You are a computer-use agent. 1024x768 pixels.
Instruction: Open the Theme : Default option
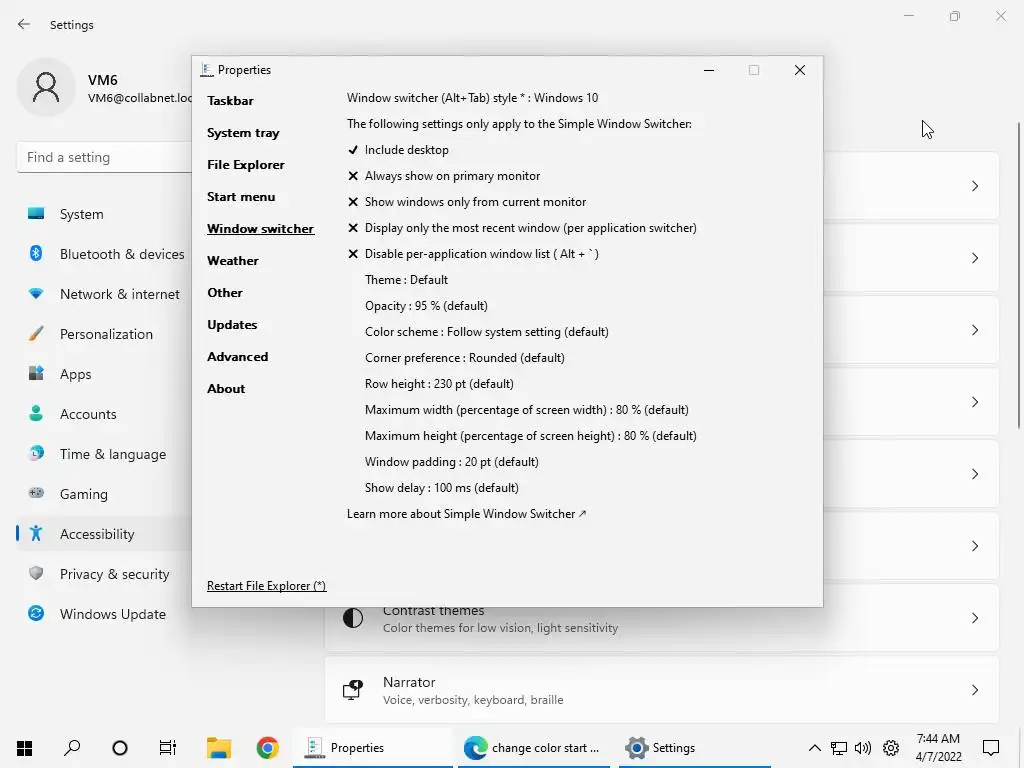[x=406, y=280]
